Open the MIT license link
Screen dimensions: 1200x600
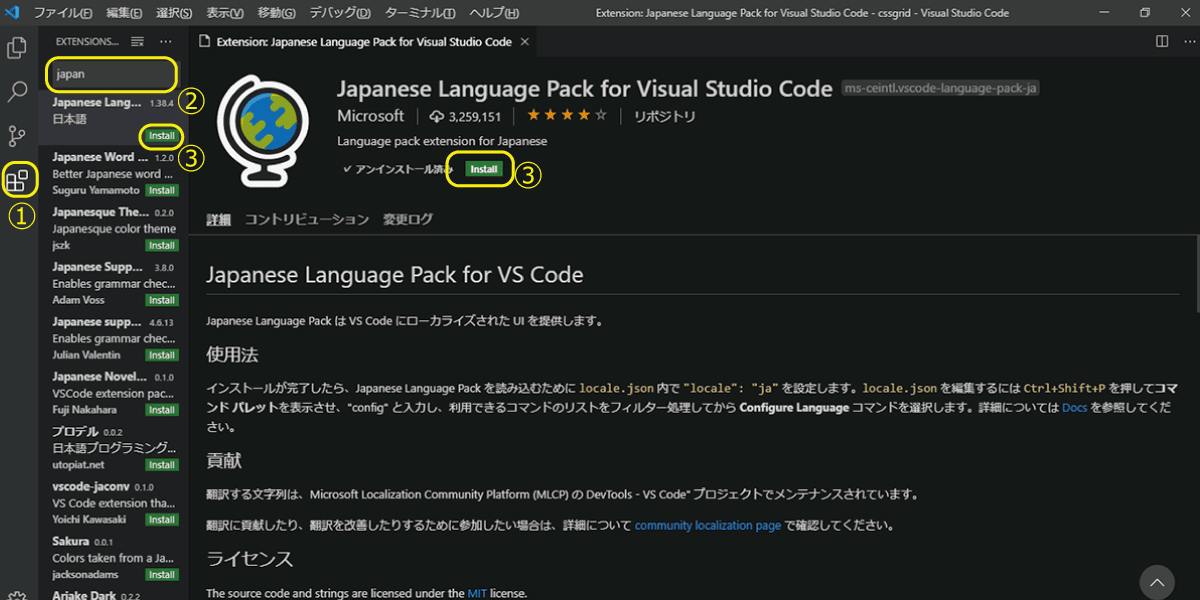[x=478, y=593]
